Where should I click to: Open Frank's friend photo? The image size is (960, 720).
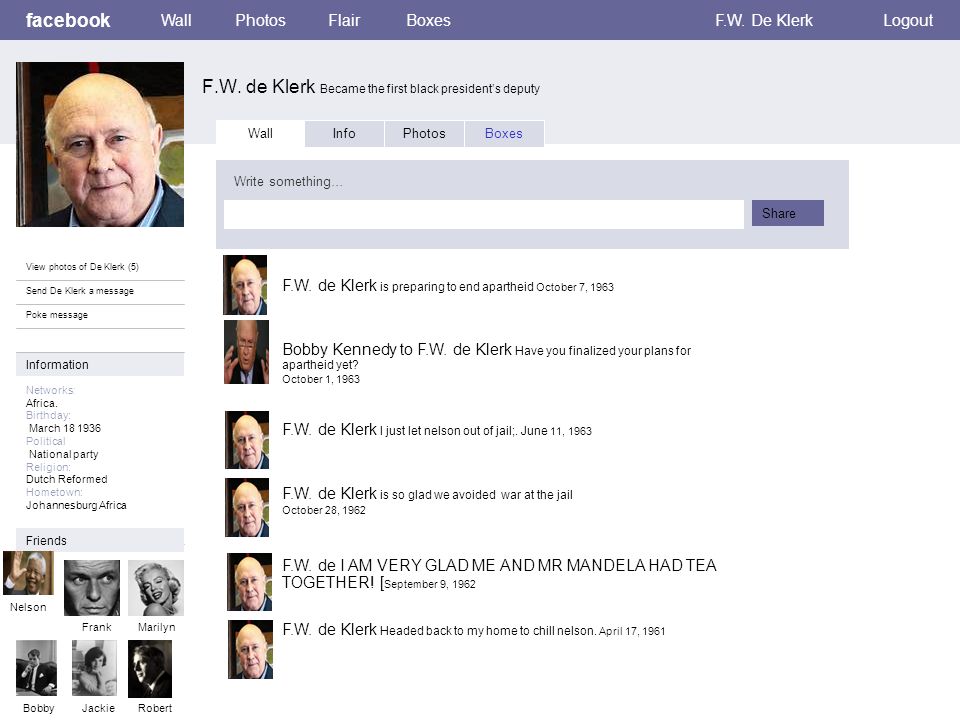coord(92,588)
